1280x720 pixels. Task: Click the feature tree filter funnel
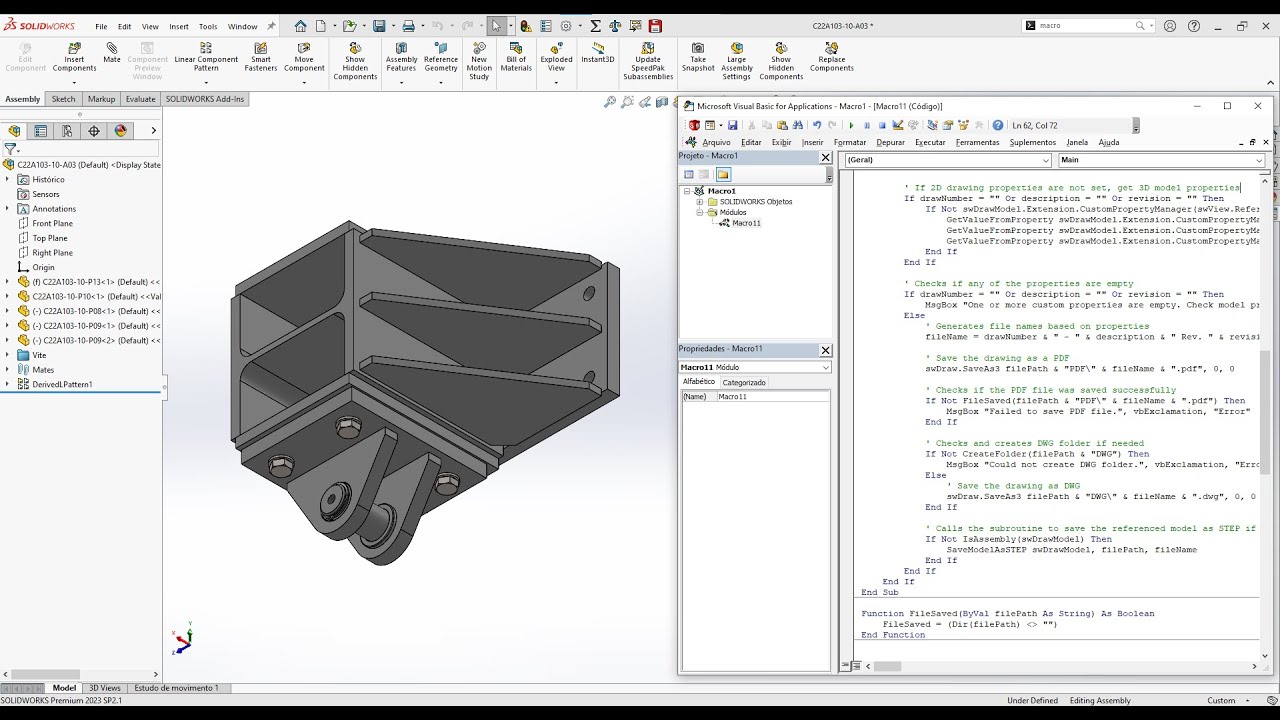(11, 149)
